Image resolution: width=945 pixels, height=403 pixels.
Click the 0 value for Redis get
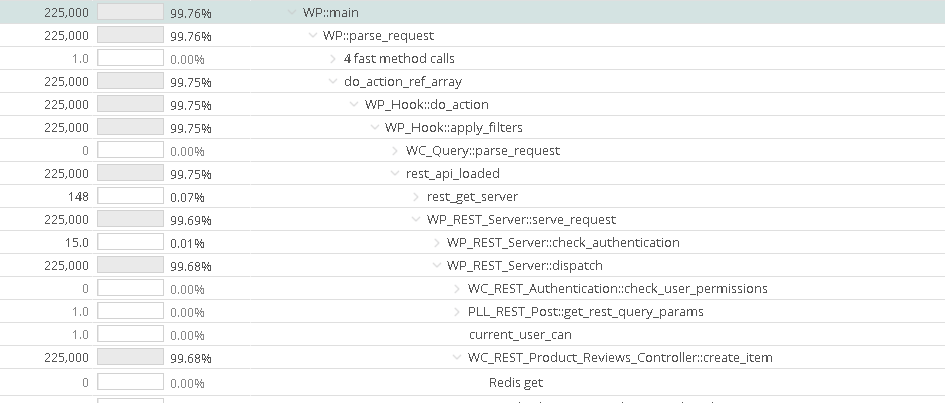85,383
